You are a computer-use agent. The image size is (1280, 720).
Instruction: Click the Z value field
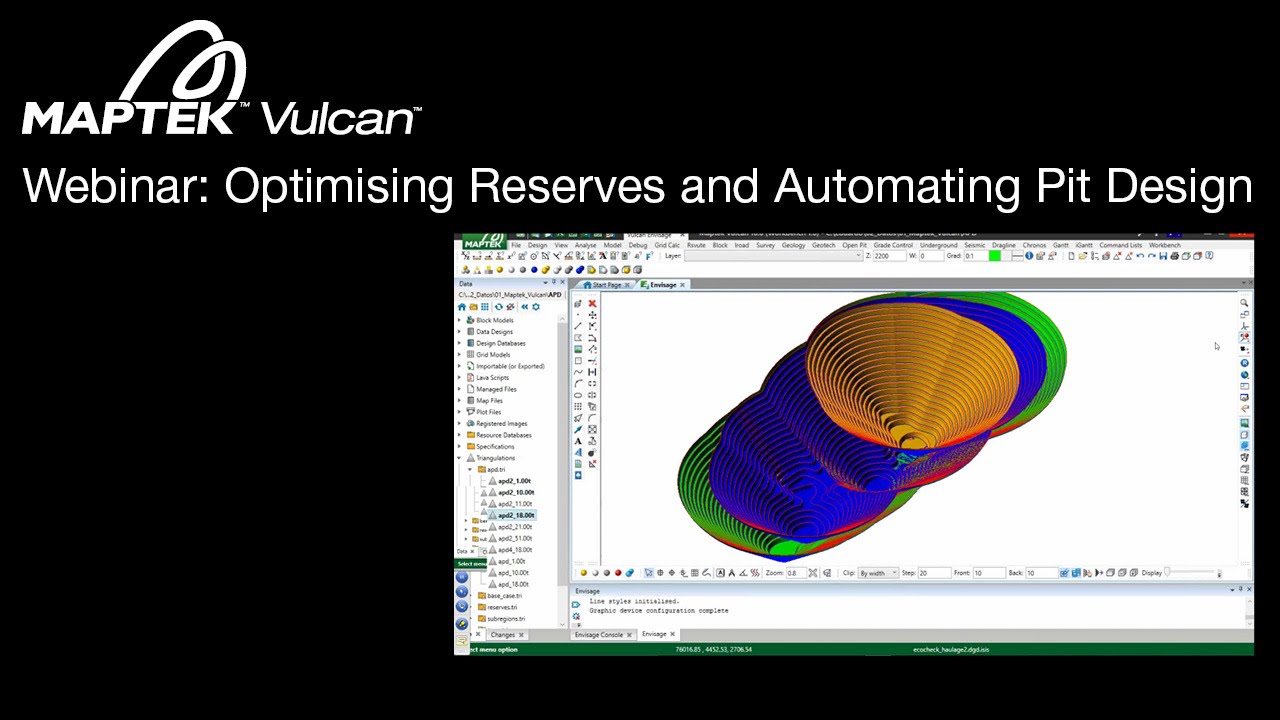890,256
